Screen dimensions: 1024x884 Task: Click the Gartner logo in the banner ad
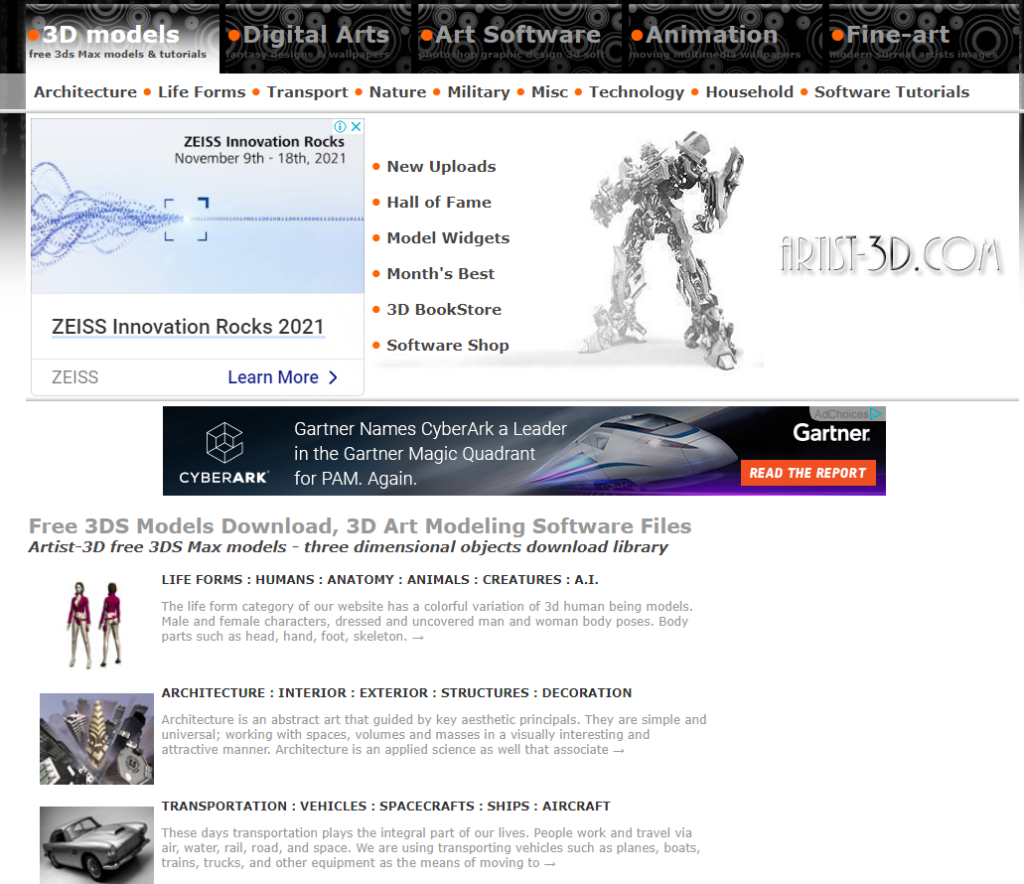tap(831, 434)
